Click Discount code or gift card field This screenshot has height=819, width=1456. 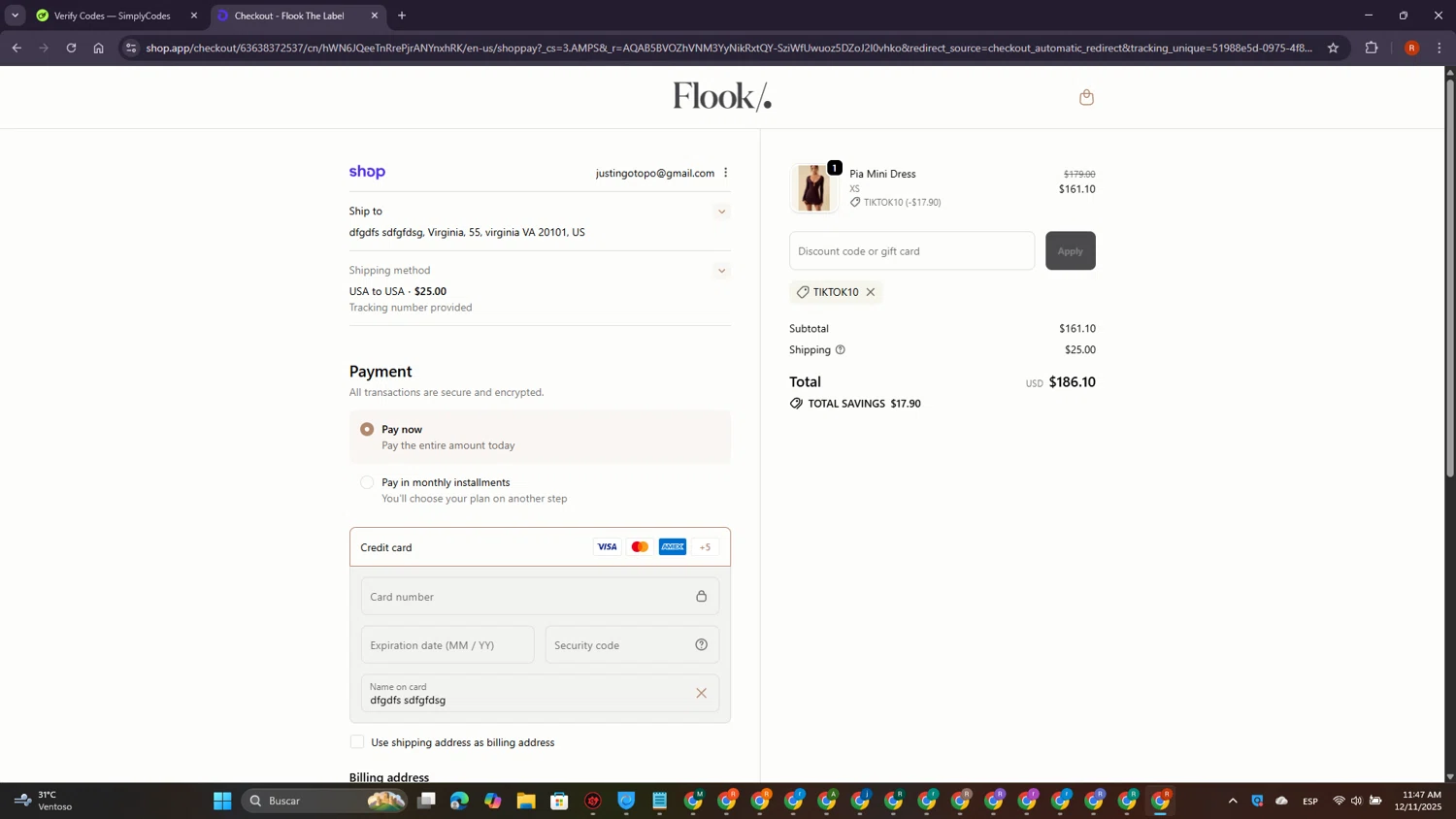point(911,250)
